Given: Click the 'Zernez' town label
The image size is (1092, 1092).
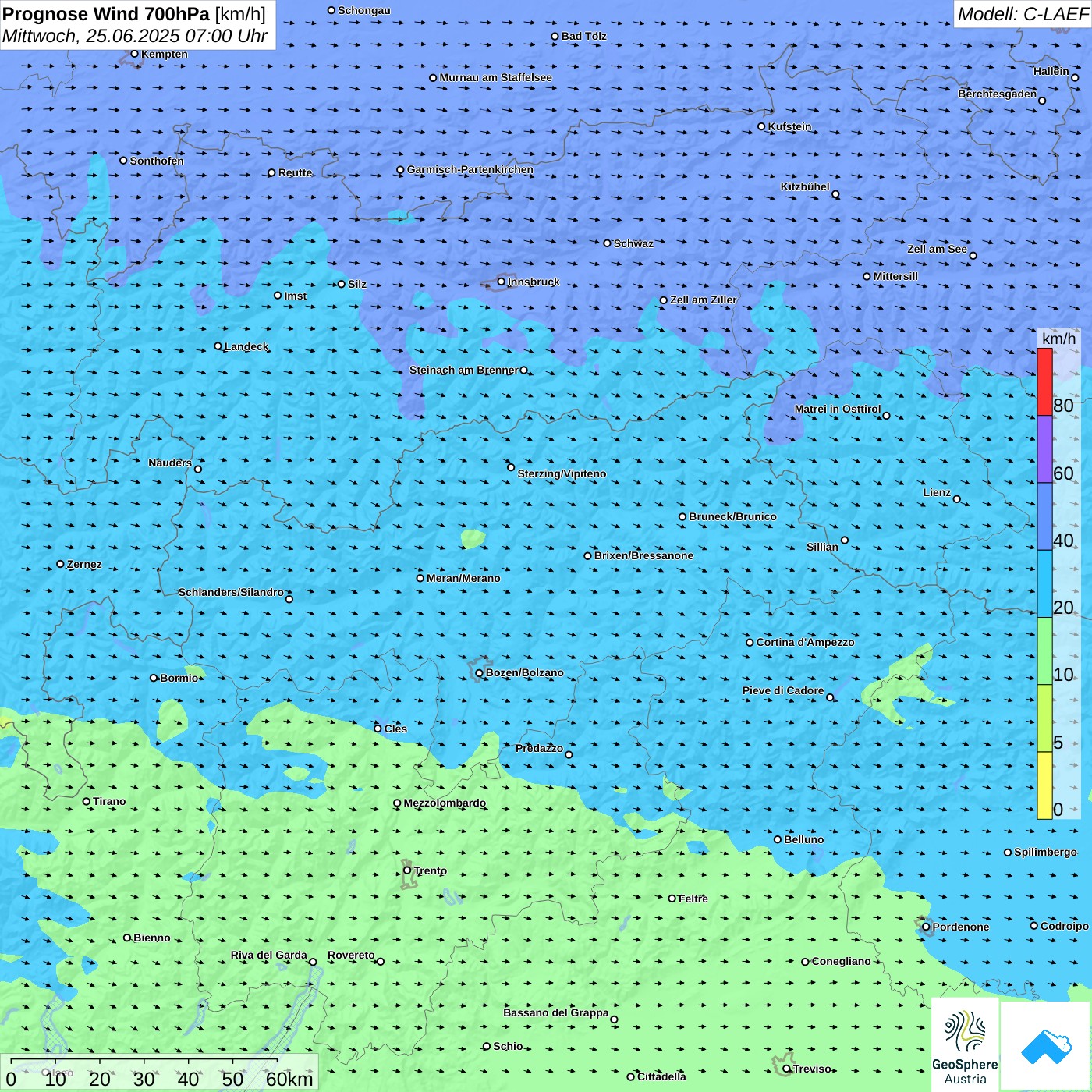Looking at the screenshot, I should tap(84, 564).
